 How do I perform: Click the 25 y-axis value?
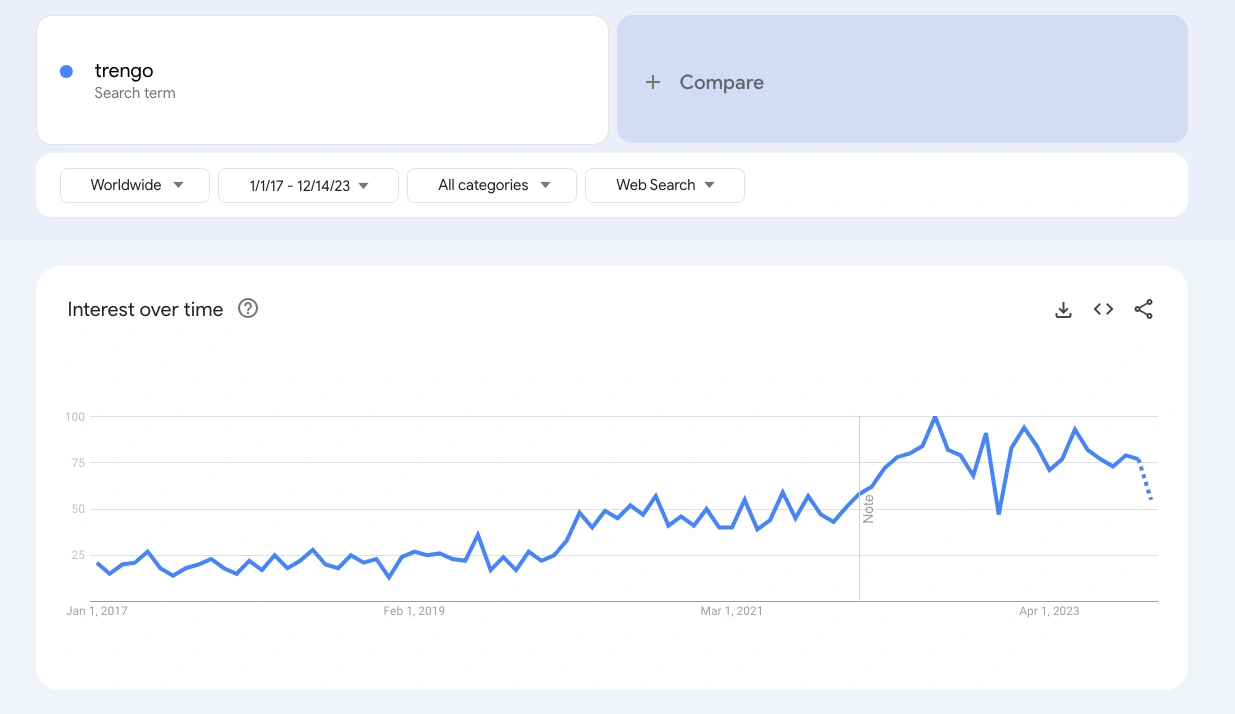[x=78, y=555]
